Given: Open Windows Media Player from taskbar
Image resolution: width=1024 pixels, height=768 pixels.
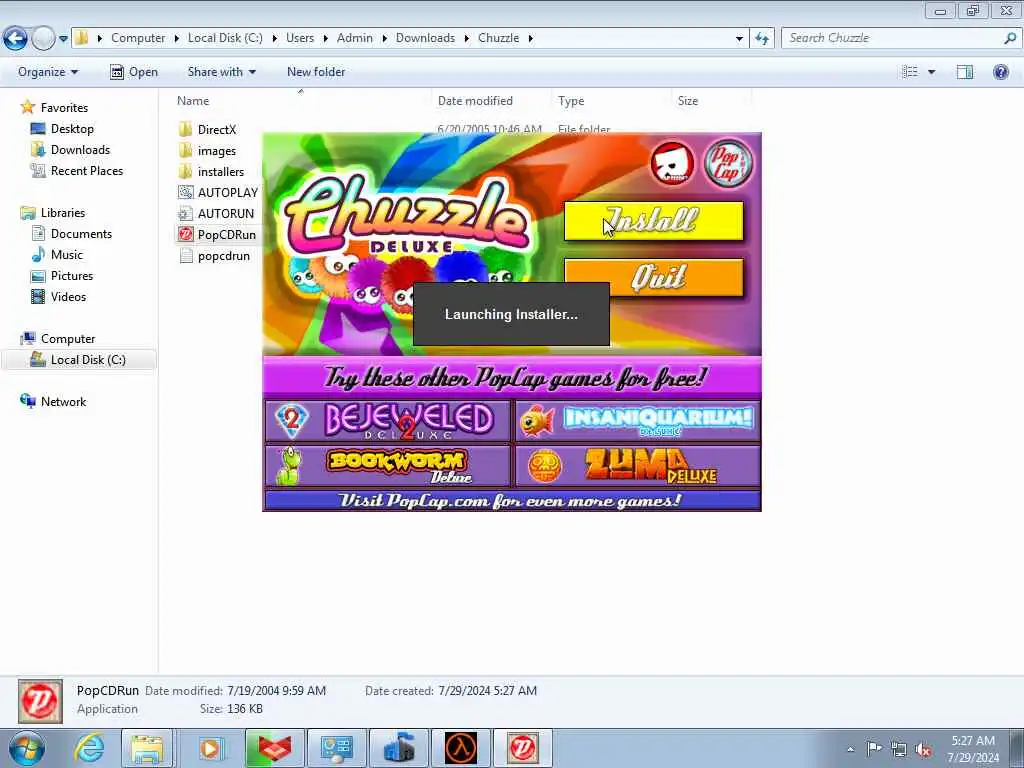Looking at the screenshot, I should (x=210, y=748).
